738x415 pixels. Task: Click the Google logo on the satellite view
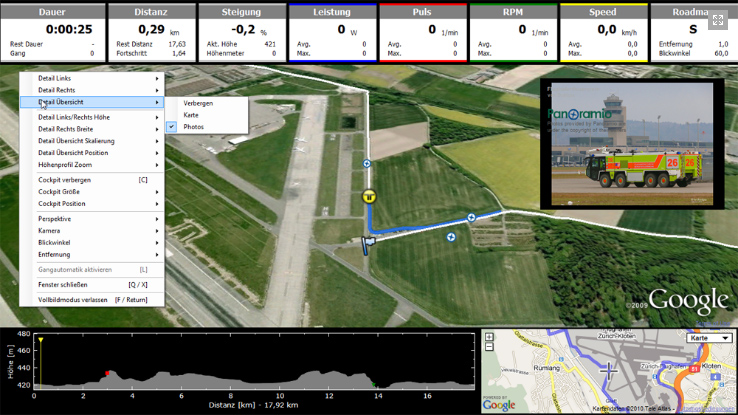pyautogui.click(x=691, y=299)
